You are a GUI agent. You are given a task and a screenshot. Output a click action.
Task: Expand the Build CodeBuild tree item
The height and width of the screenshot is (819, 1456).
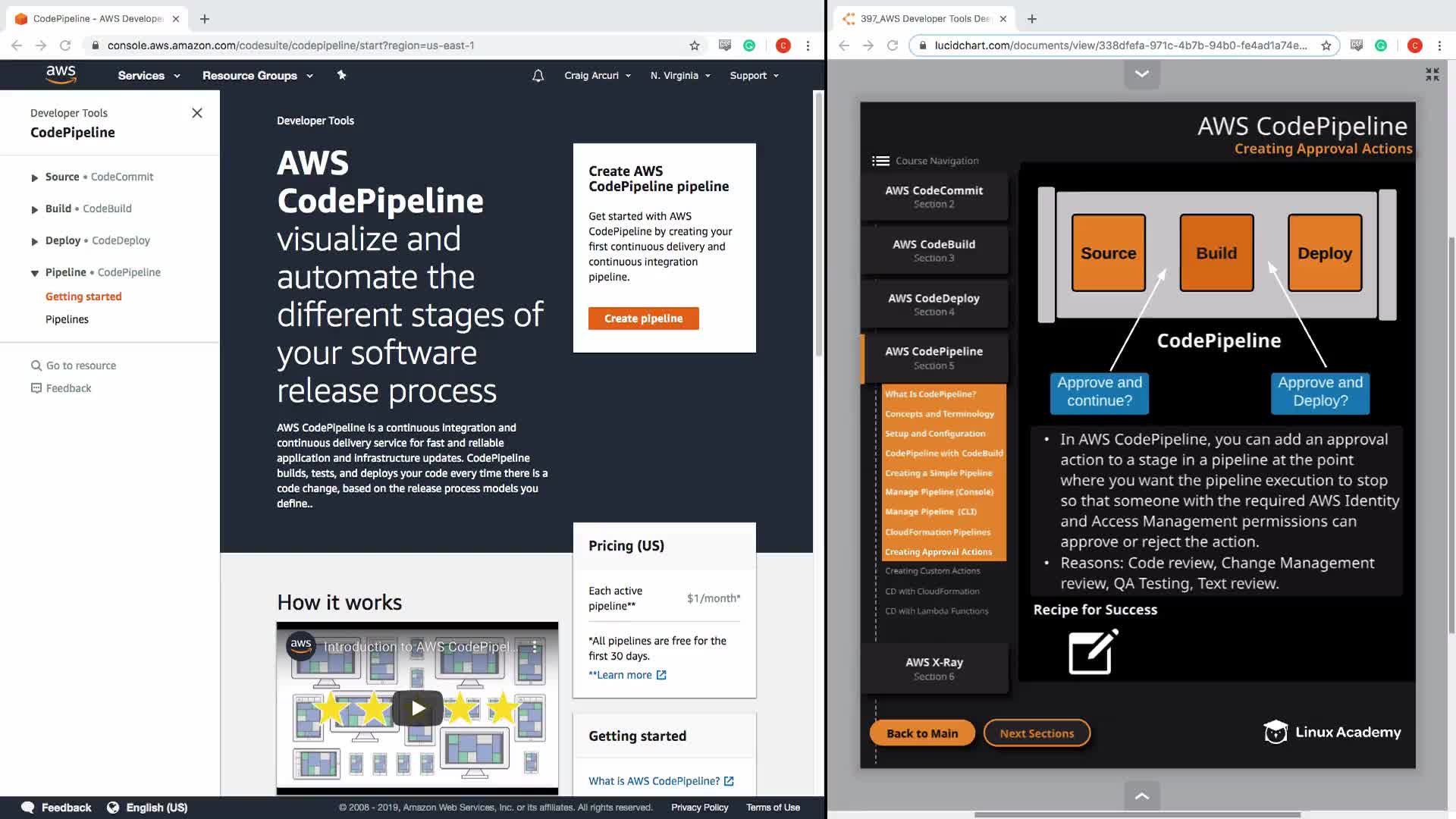(35, 209)
